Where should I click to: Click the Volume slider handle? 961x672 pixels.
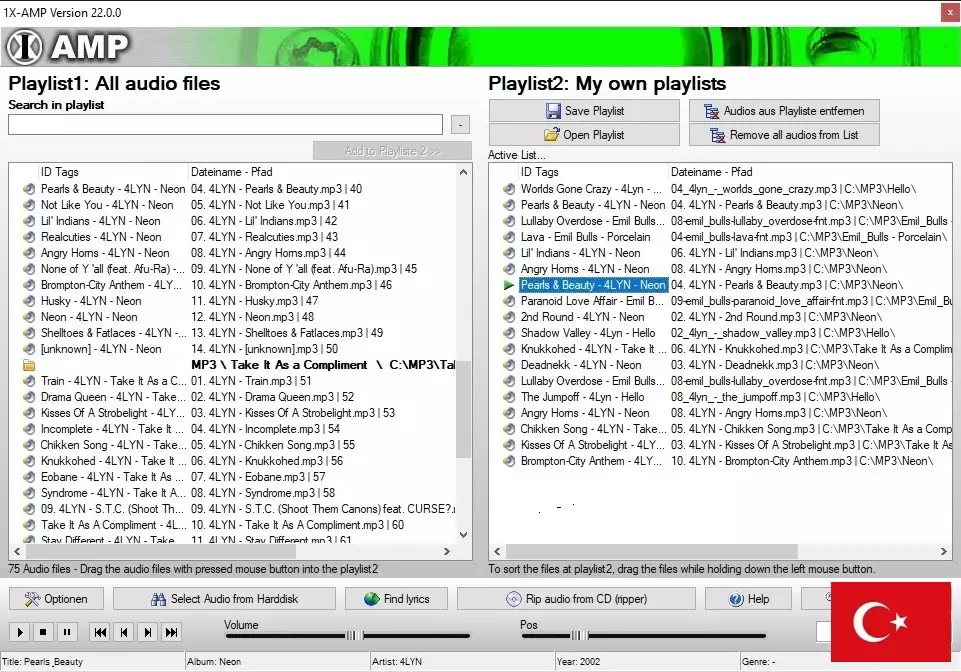pyautogui.click(x=353, y=635)
